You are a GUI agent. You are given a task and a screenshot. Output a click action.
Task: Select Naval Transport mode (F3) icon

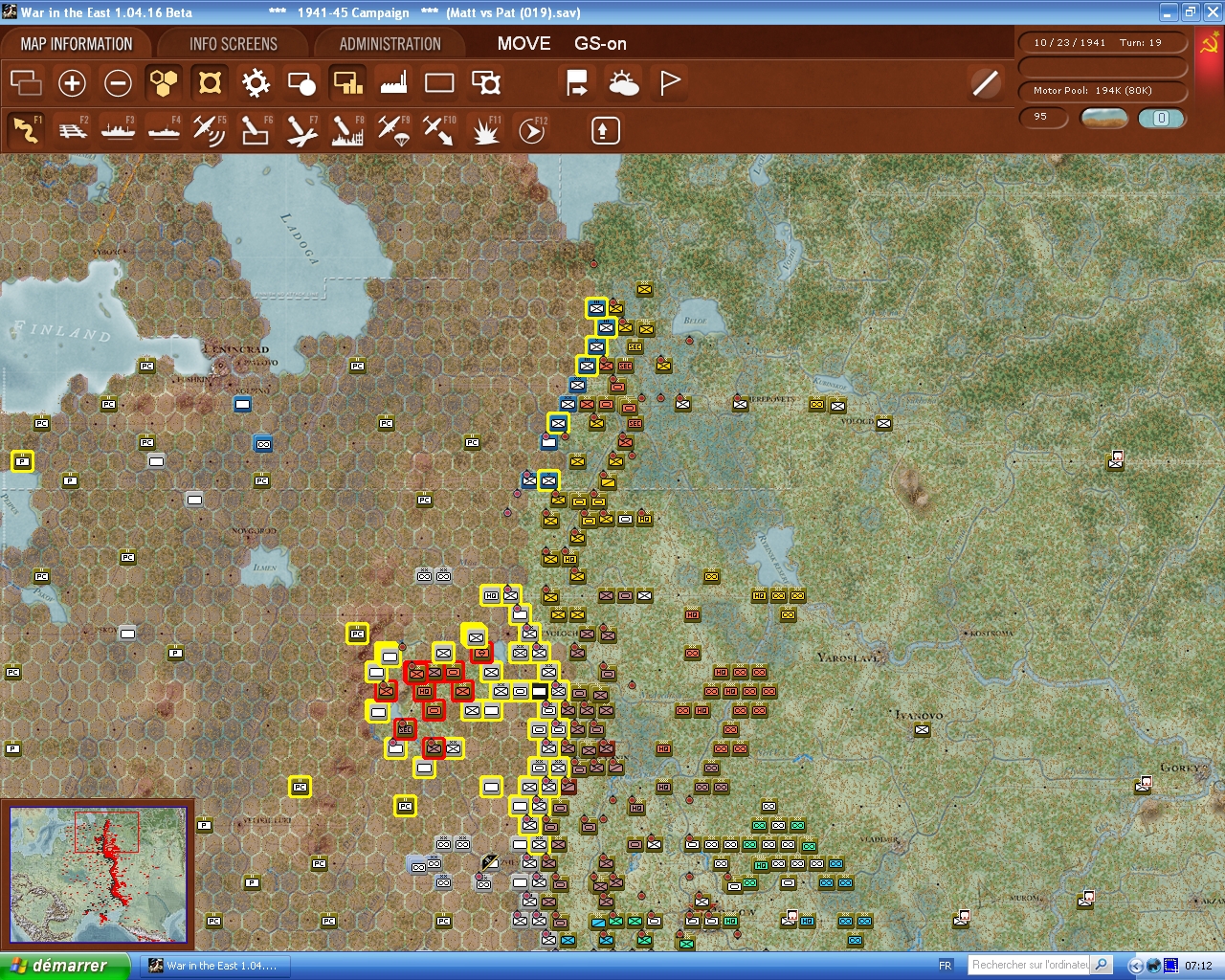(118, 130)
